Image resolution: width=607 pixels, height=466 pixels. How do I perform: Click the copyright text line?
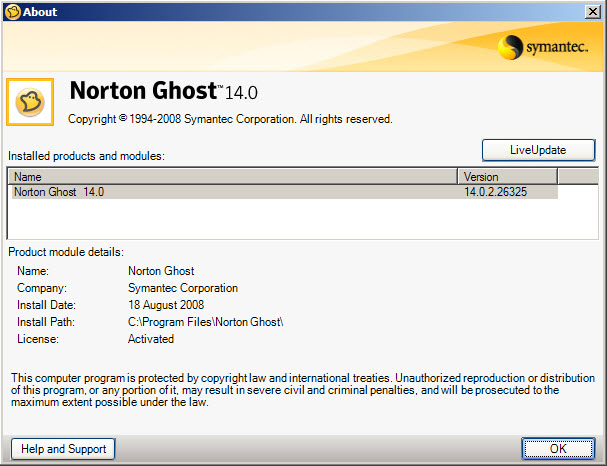click(230, 119)
